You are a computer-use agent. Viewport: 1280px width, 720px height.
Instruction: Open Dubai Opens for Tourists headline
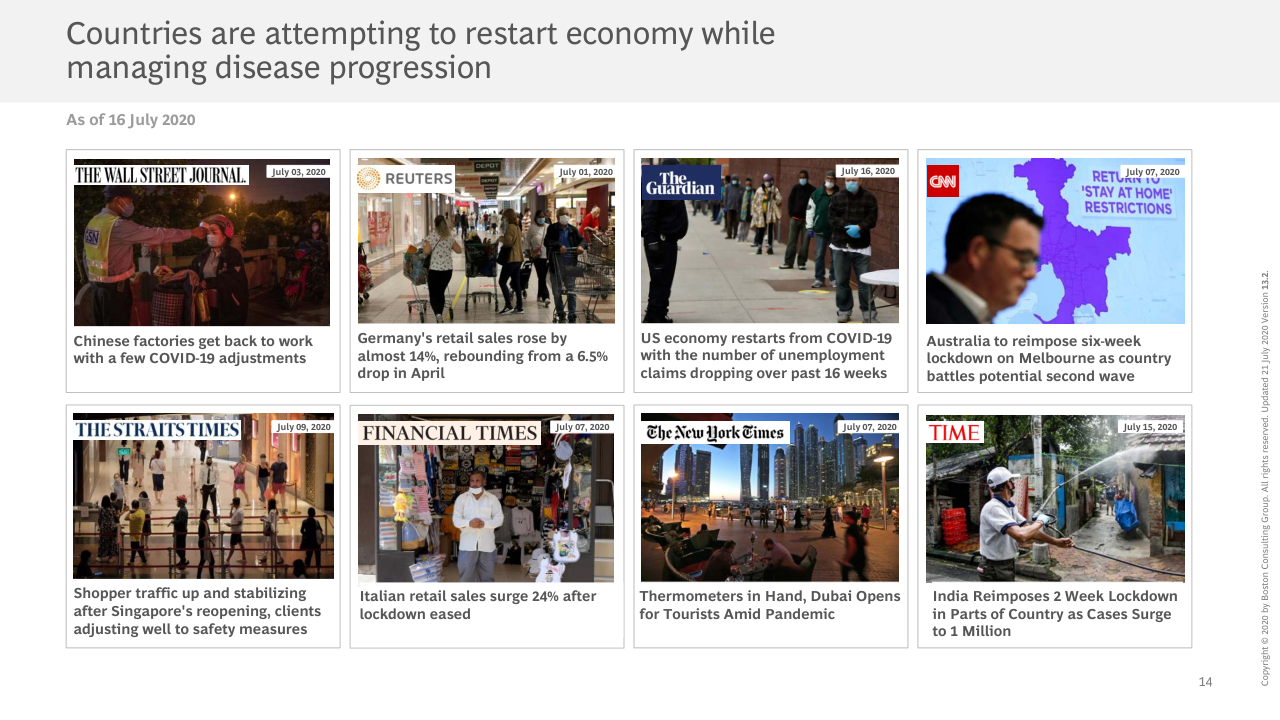click(770, 605)
